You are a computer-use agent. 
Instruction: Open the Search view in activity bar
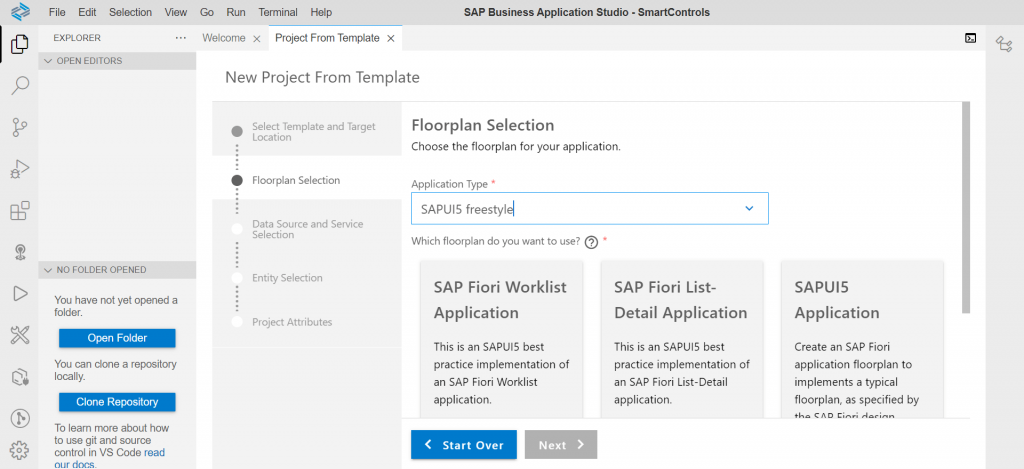coord(20,86)
